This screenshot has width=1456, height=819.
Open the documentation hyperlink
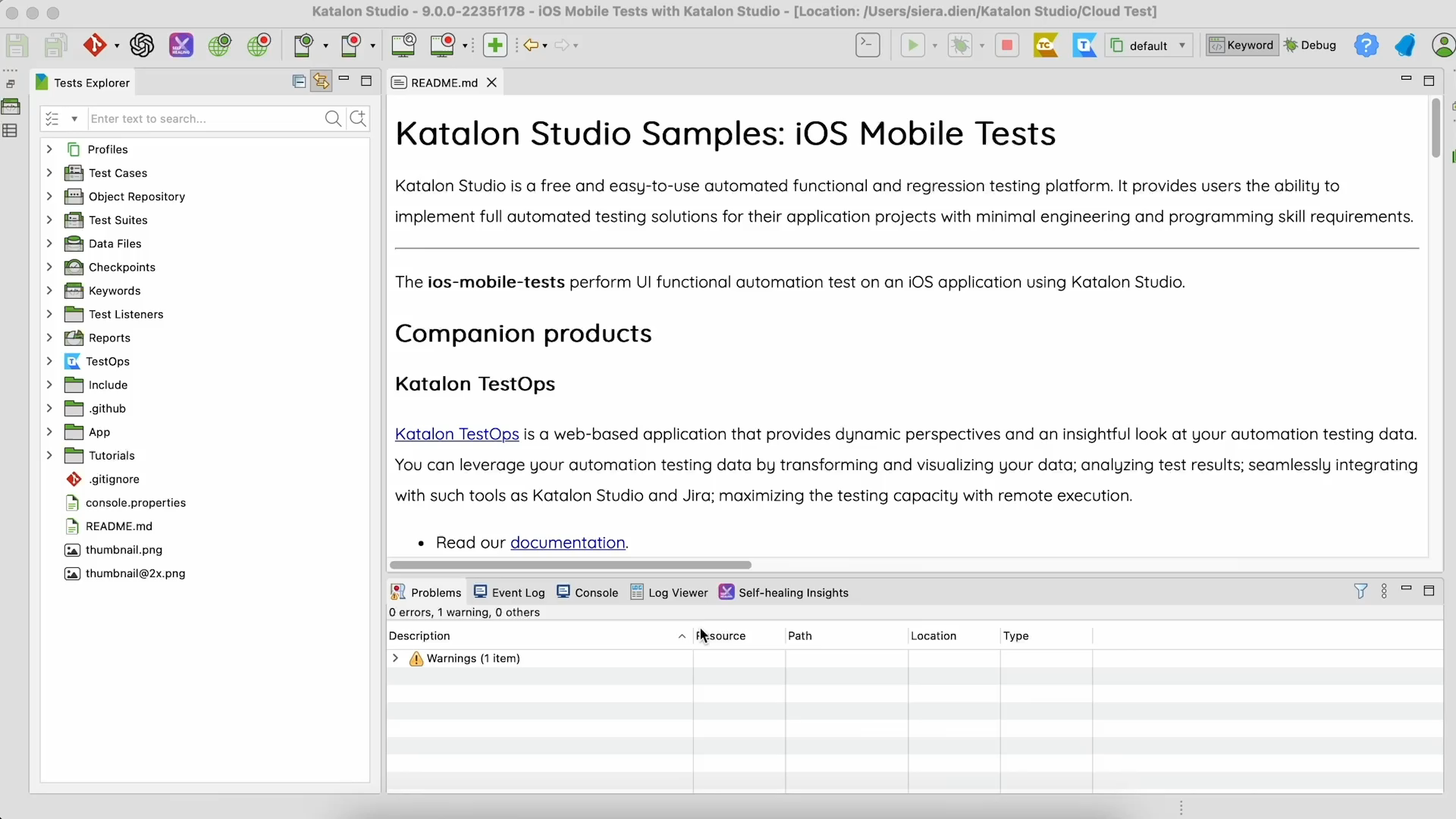pos(566,542)
